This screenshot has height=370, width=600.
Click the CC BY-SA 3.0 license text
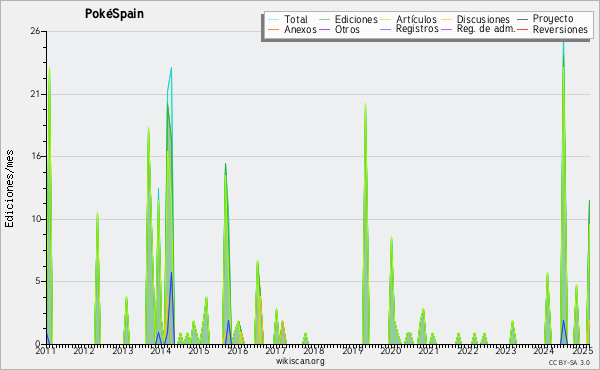[569, 362]
